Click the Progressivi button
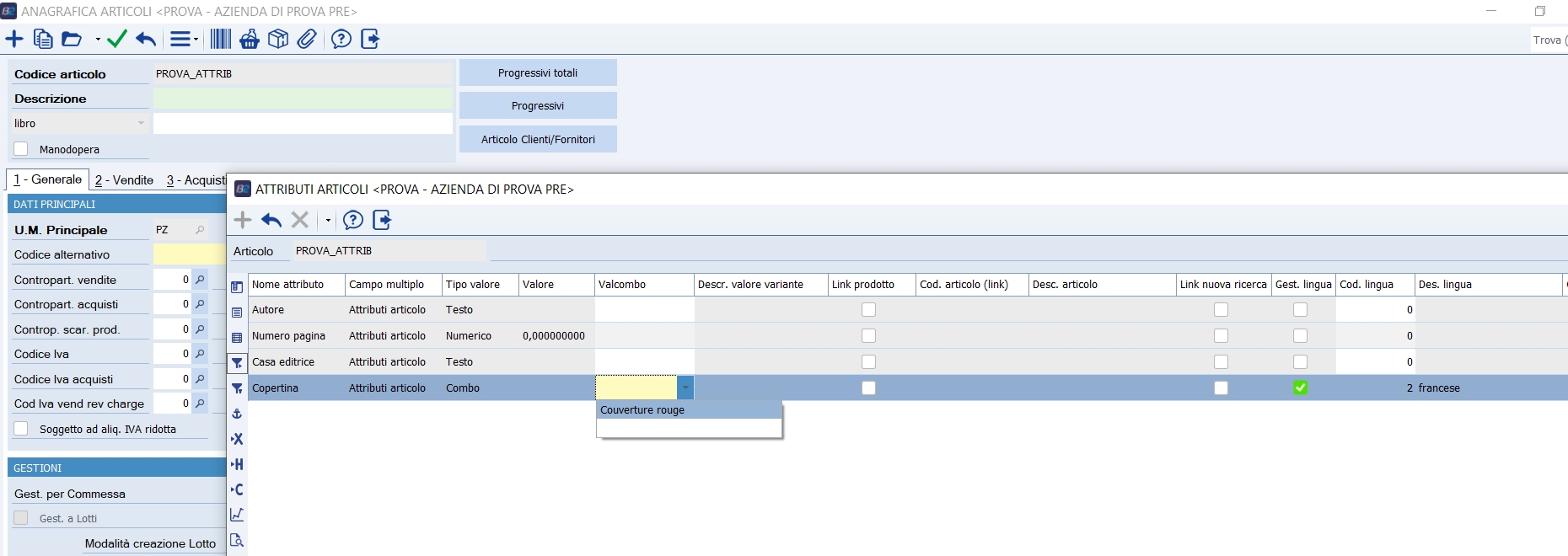 pyautogui.click(x=538, y=105)
